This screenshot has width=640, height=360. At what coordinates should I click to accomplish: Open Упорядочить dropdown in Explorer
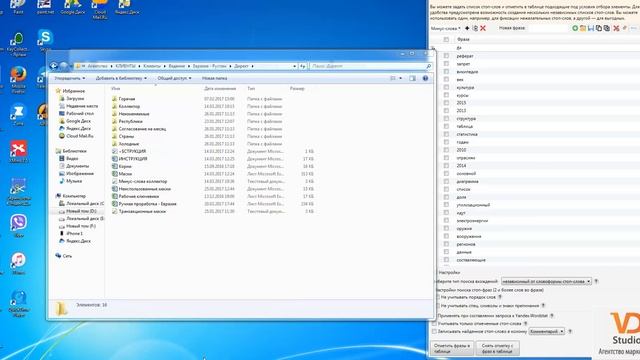(x=70, y=78)
